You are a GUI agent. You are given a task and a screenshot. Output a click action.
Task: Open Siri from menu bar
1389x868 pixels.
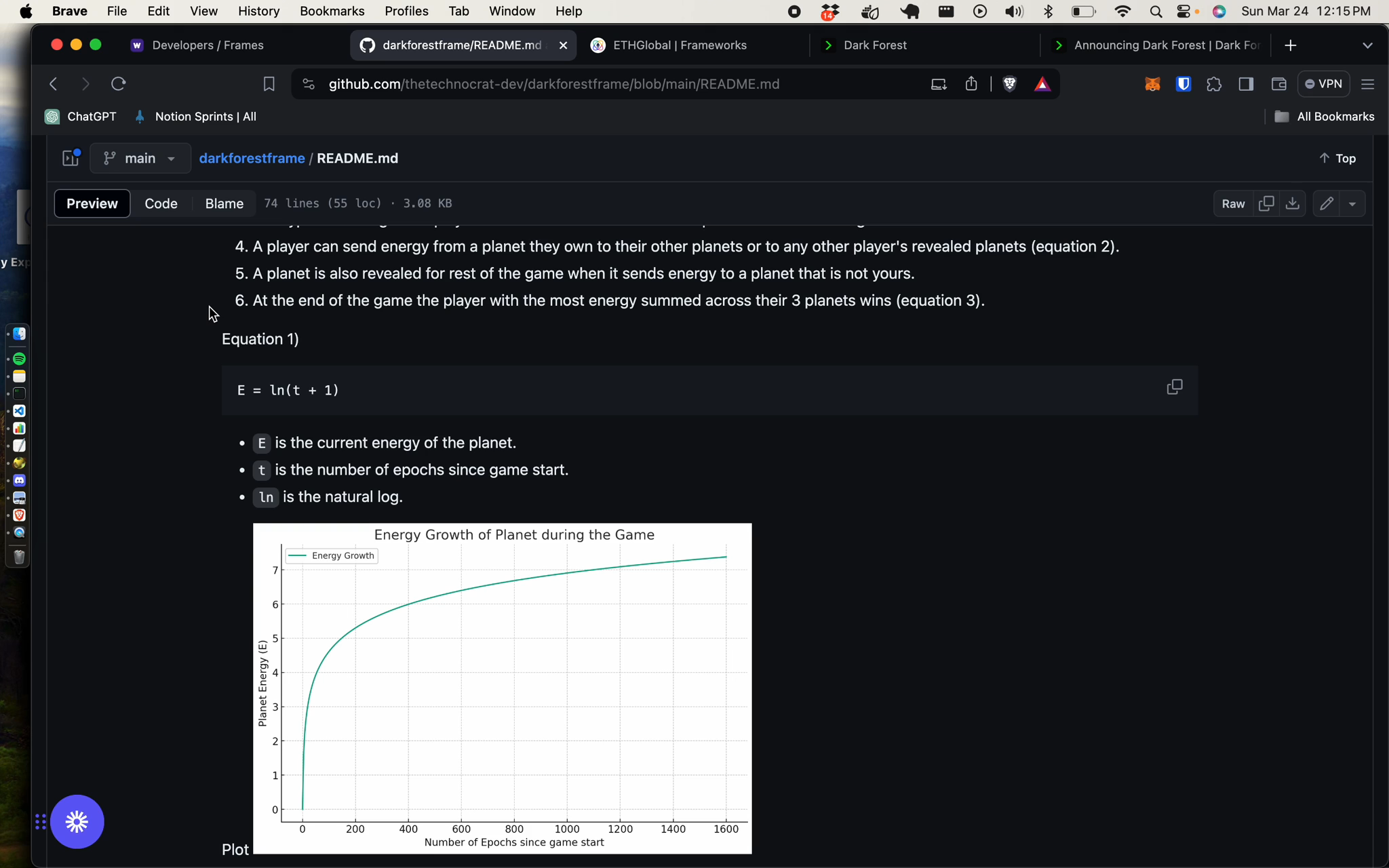click(x=1219, y=11)
